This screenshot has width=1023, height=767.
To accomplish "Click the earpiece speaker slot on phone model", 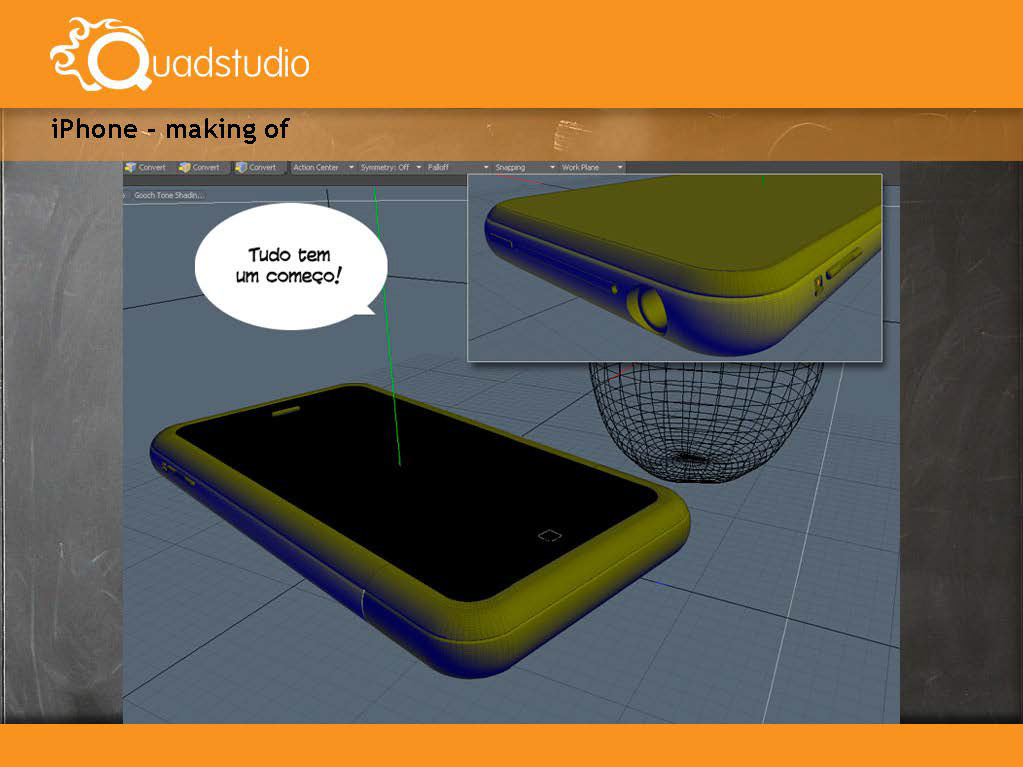I will pos(286,412).
